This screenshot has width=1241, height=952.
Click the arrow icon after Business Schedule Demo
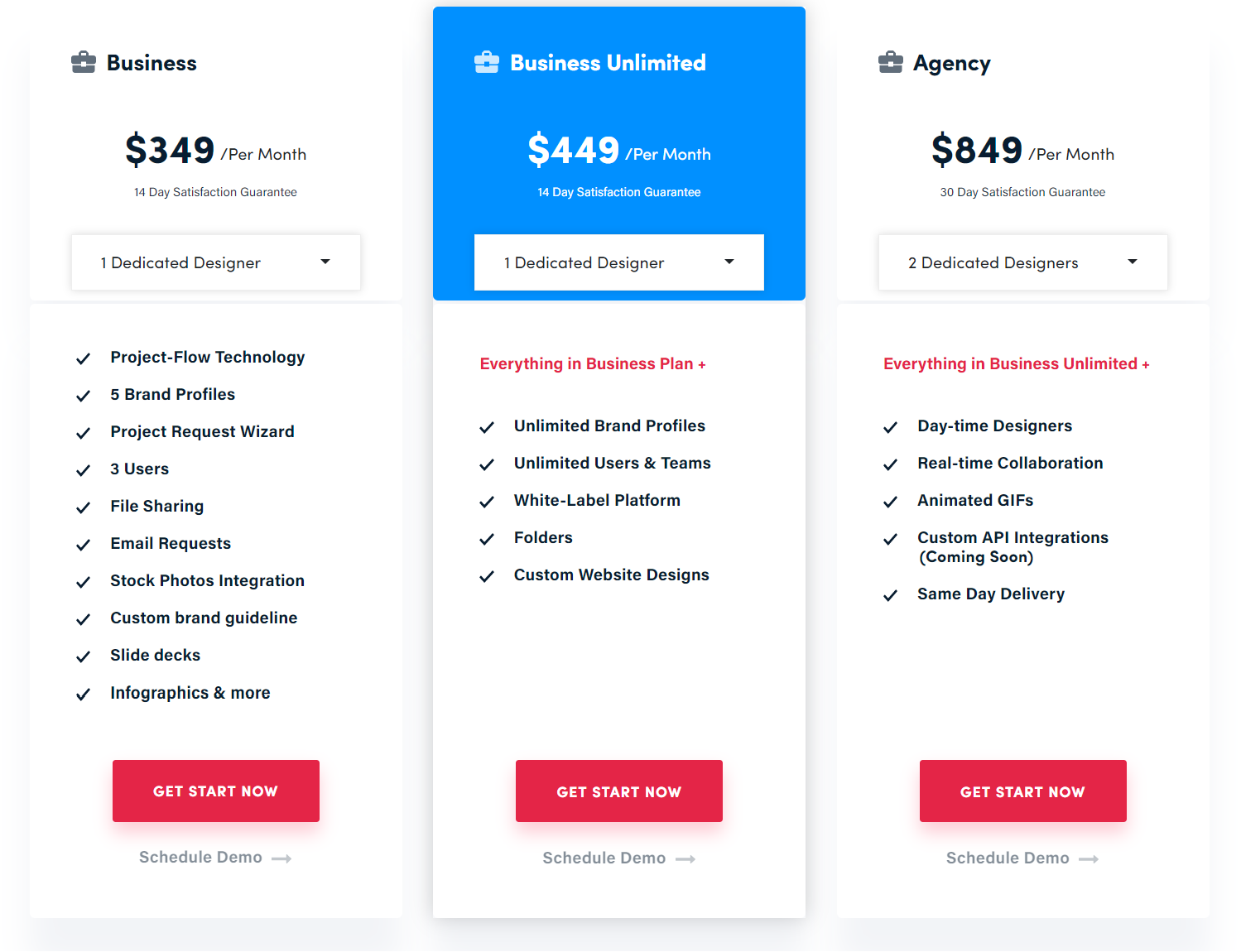pos(281,859)
